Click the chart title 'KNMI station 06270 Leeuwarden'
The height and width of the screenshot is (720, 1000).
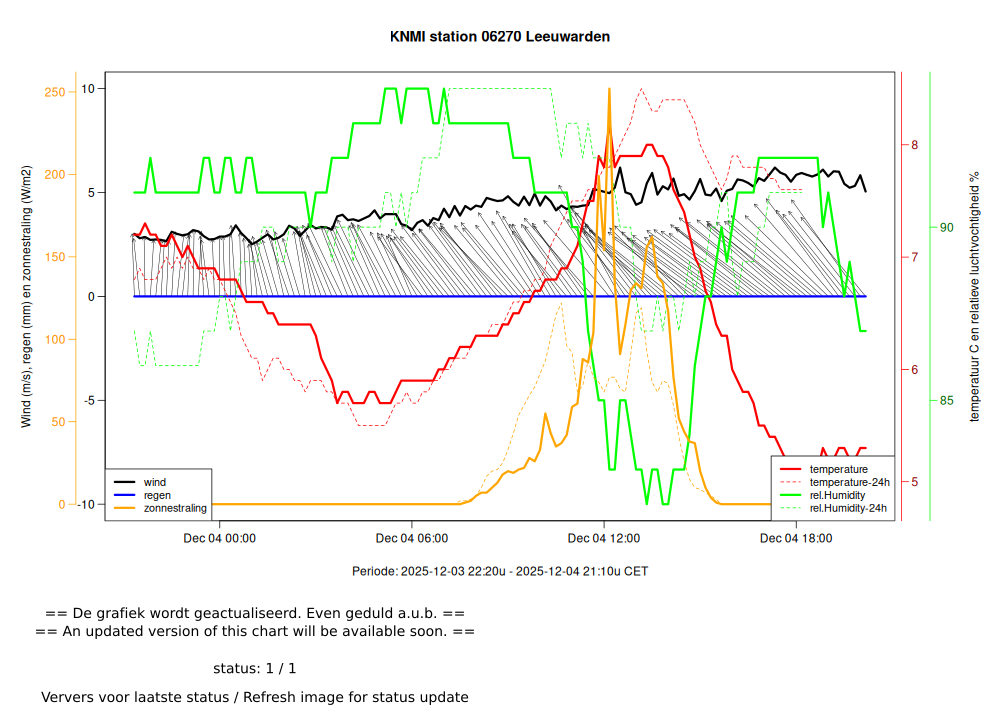(x=500, y=37)
